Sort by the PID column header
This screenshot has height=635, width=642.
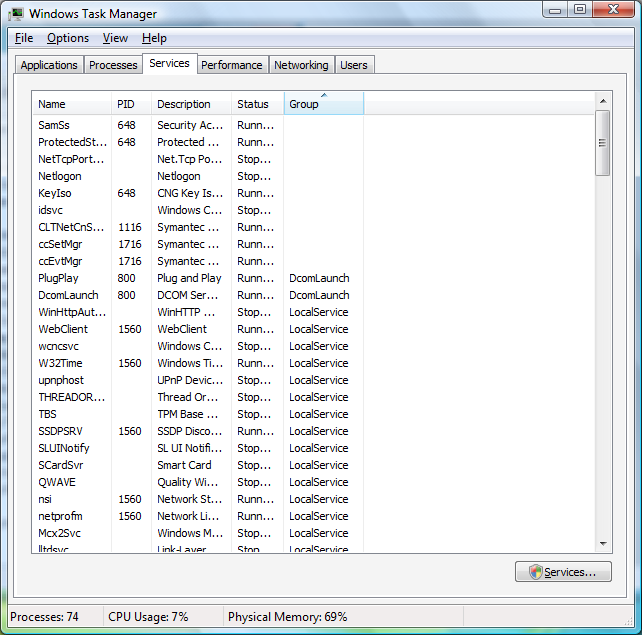[131, 104]
